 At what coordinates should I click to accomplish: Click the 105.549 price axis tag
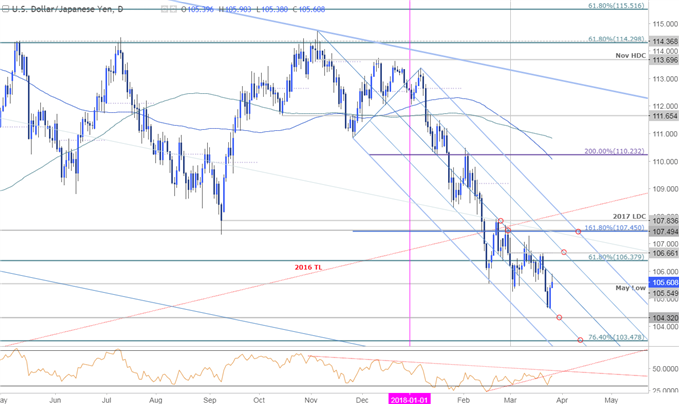(663, 293)
